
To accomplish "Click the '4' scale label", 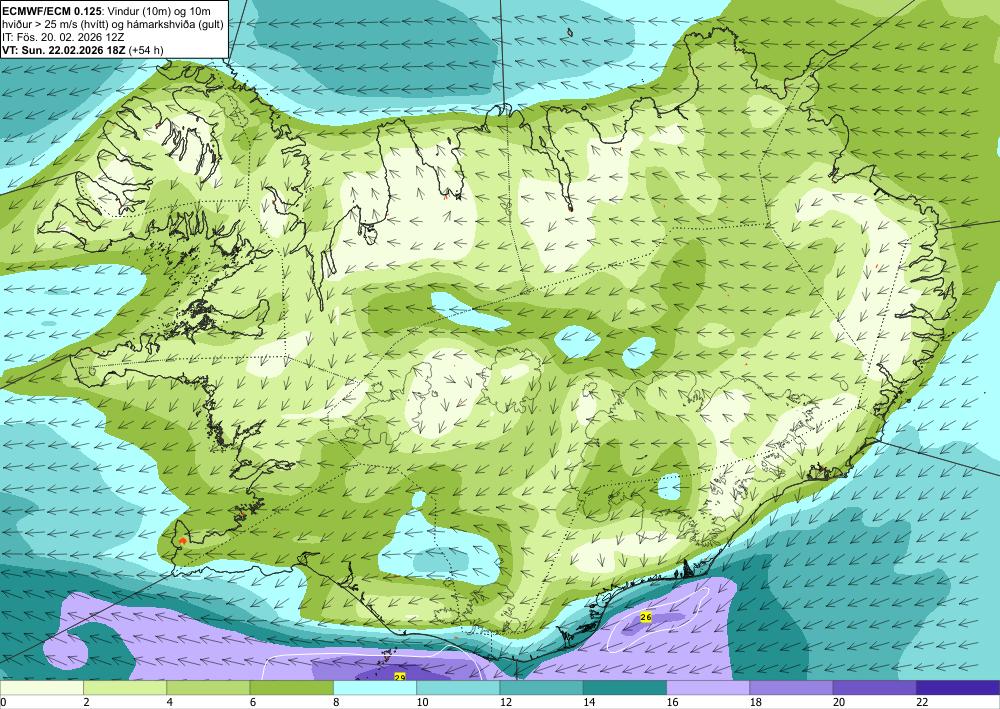I will [170, 703].
